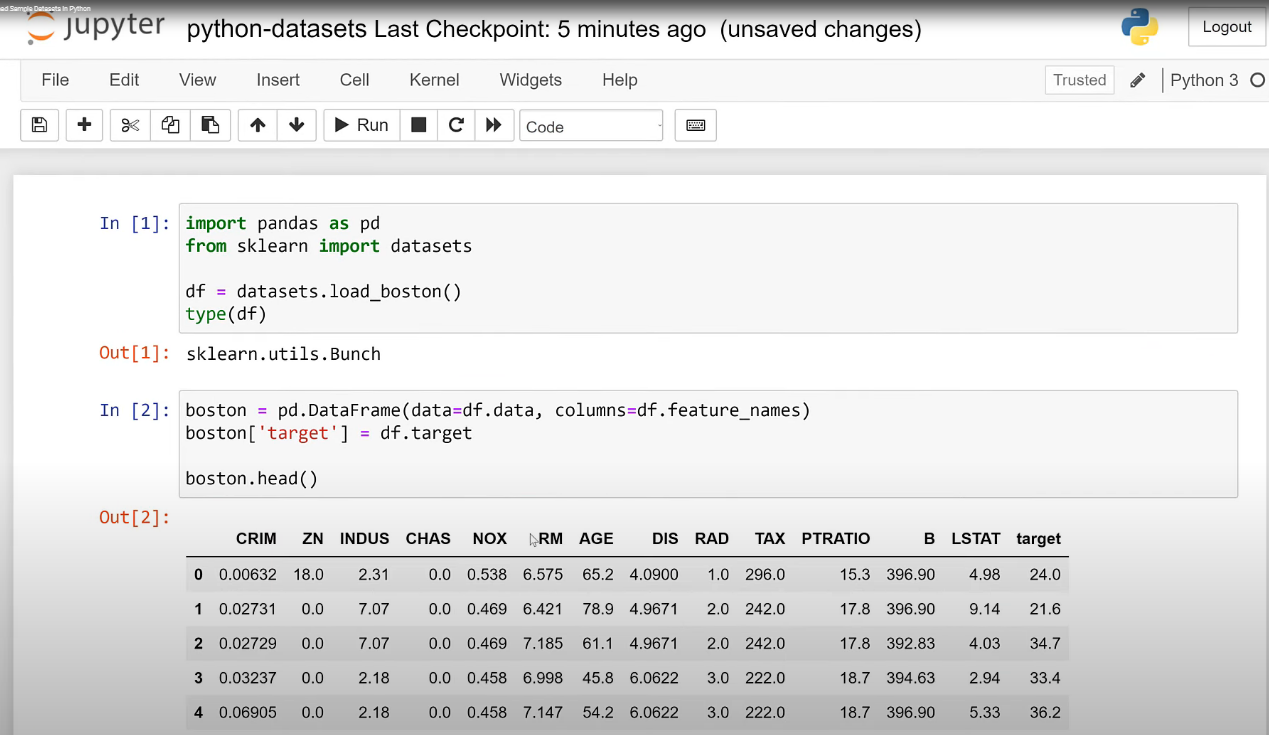Click the CHAS column header
Viewport: 1269px width, 735px height.
point(428,538)
